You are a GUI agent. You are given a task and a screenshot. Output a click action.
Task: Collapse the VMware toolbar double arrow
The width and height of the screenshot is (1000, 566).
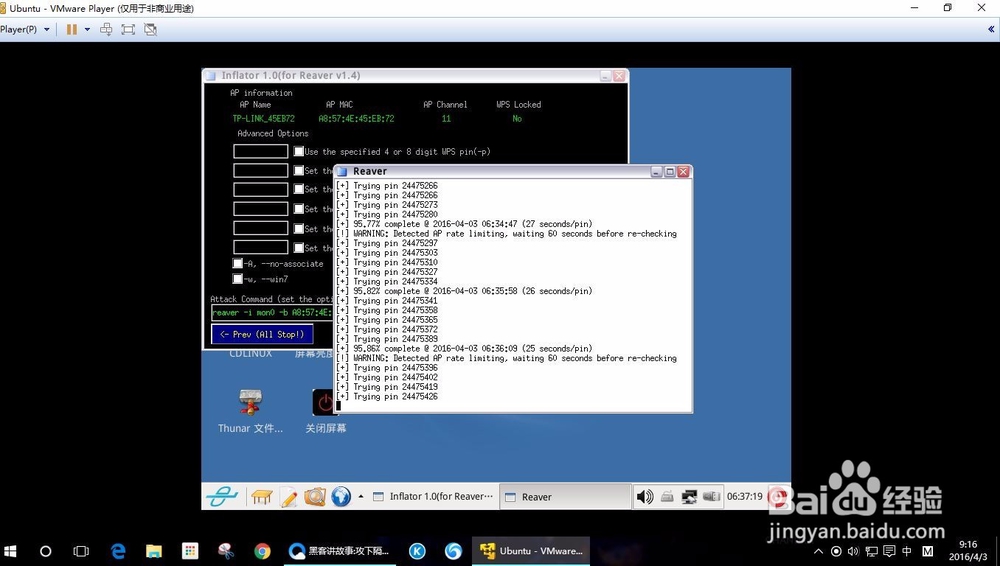990,29
